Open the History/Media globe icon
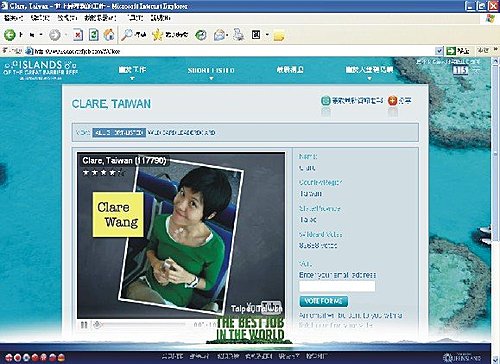This screenshot has height=364, width=500. [201, 35]
